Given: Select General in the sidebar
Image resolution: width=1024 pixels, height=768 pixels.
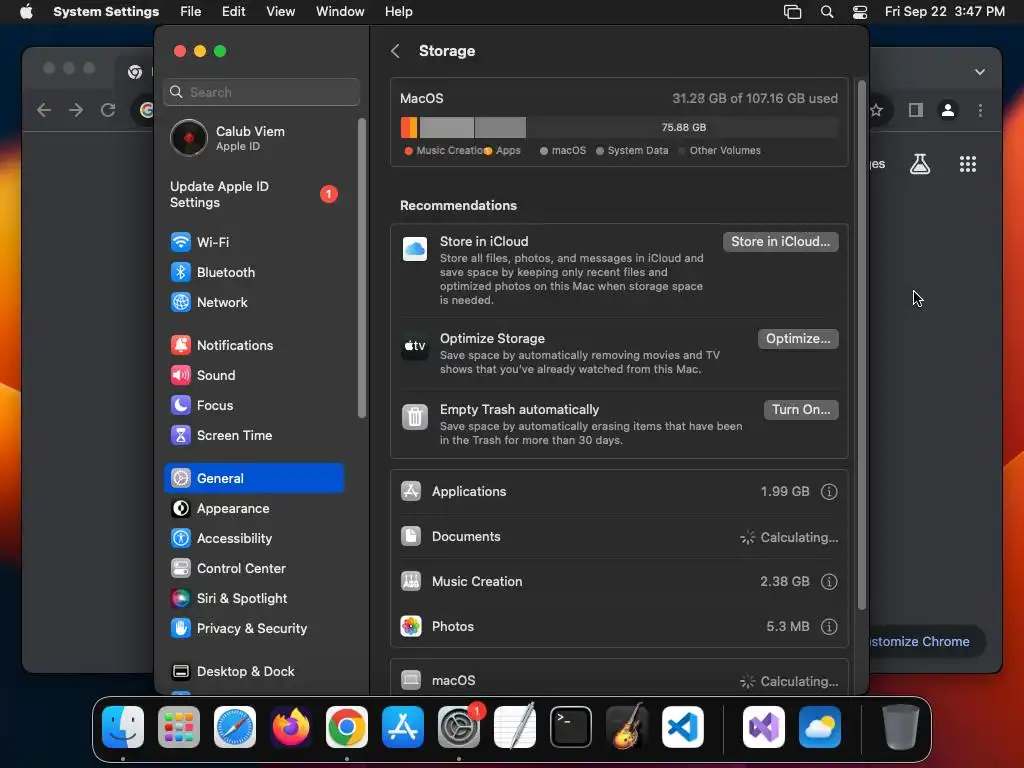Looking at the screenshot, I should pos(253,478).
